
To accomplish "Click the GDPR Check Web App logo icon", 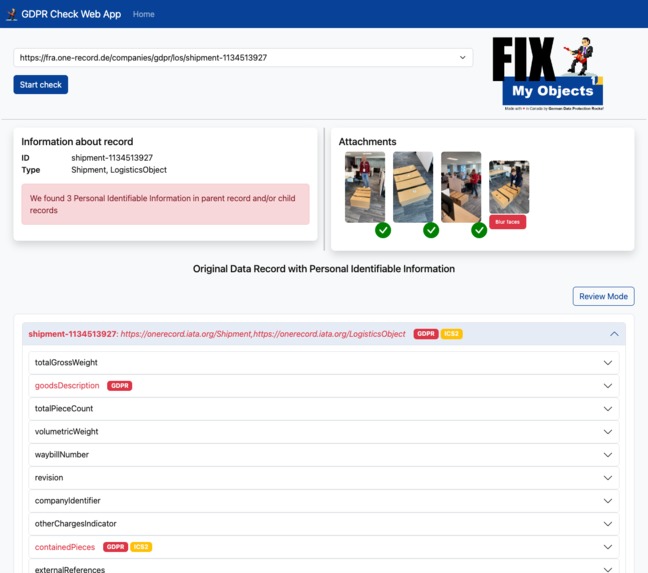I will click(12, 14).
